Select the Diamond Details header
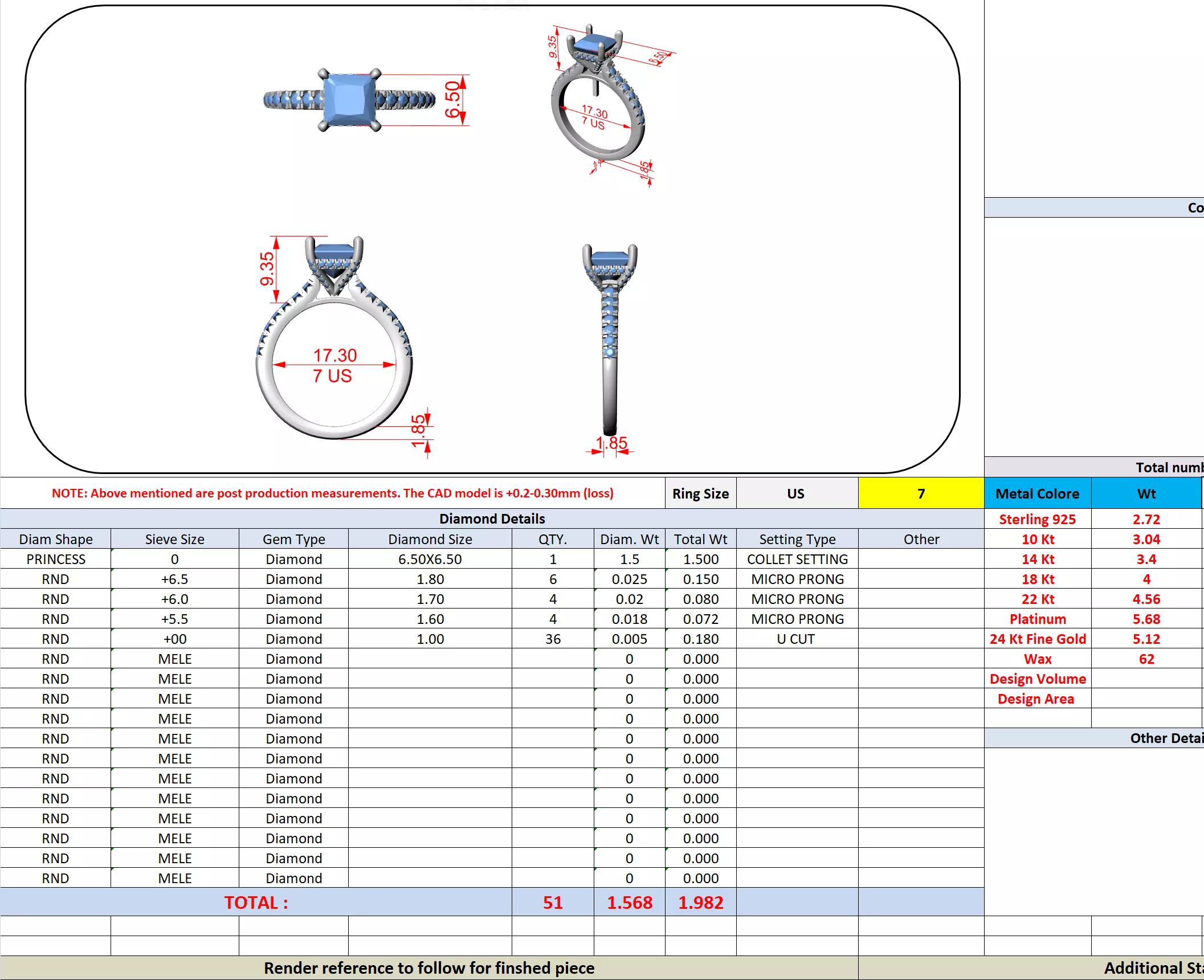Image resolution: width=1204 pixels, height=980 pixels. coord(492,518)
